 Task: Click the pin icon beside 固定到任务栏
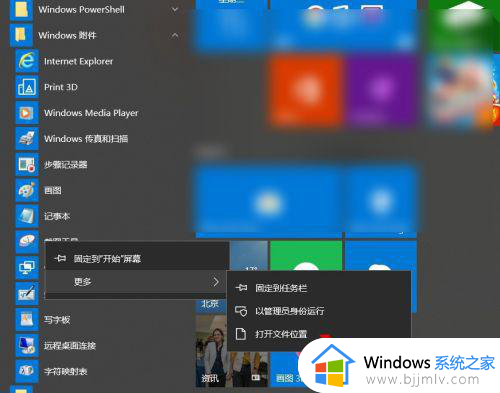[x=241, y=288]
